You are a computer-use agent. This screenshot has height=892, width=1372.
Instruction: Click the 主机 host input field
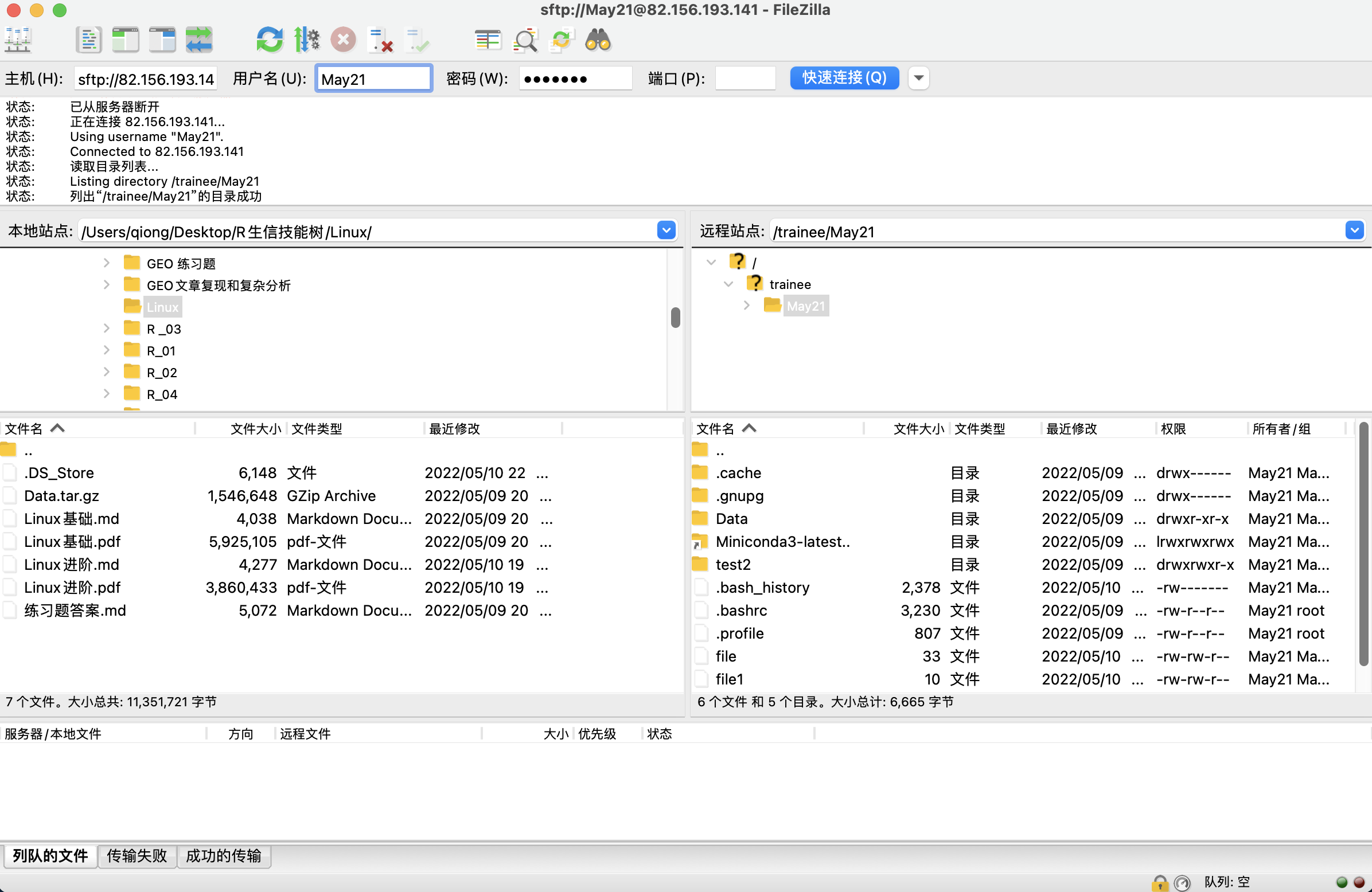pyautogui.click(x=146, y=79)
